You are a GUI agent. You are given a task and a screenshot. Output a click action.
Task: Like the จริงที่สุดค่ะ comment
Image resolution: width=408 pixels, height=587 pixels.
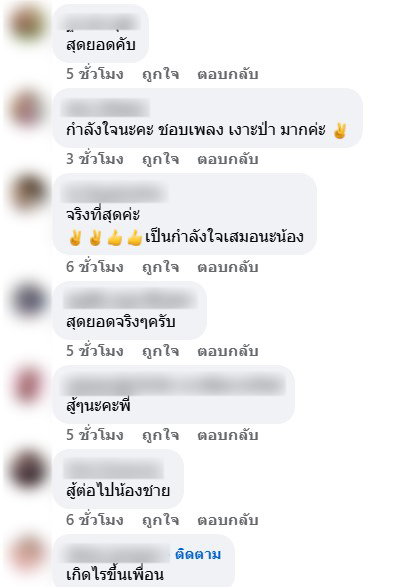pyautogui.click(x=160, y=267)
